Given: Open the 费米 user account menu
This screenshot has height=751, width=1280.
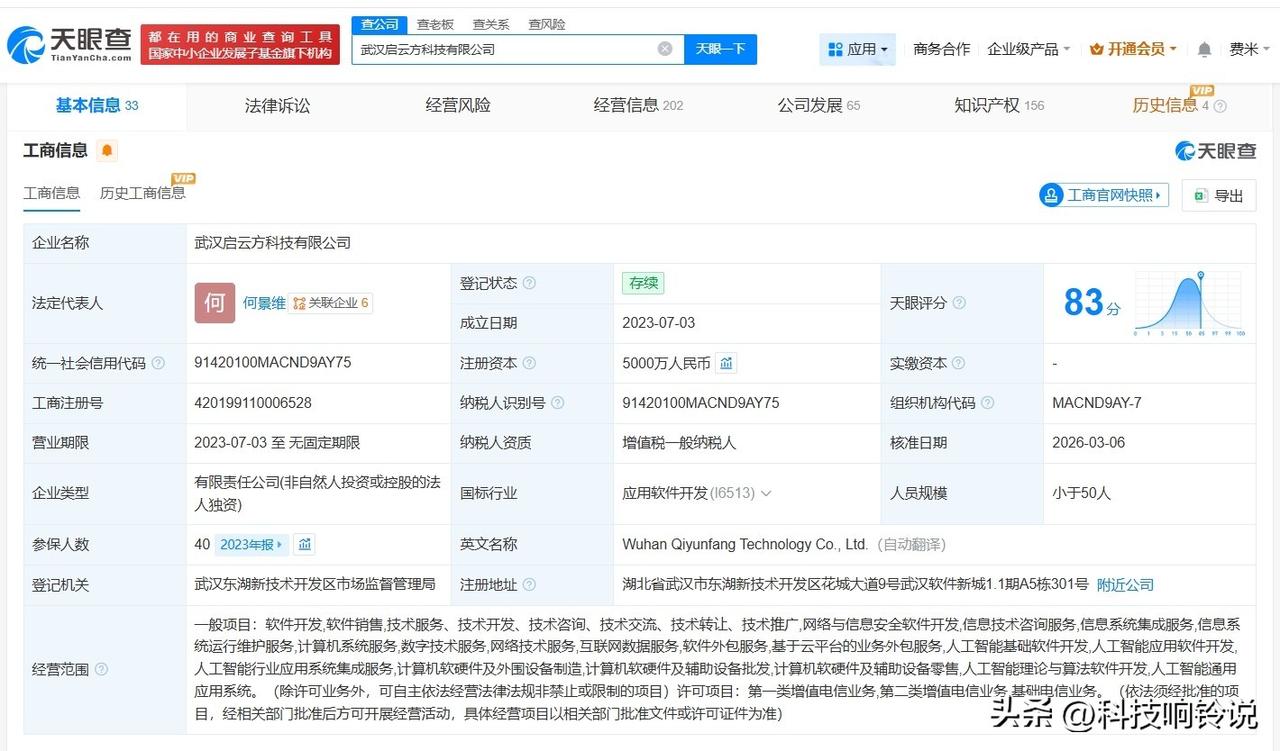Looking at the screenshot, I should coord(1250,49).
